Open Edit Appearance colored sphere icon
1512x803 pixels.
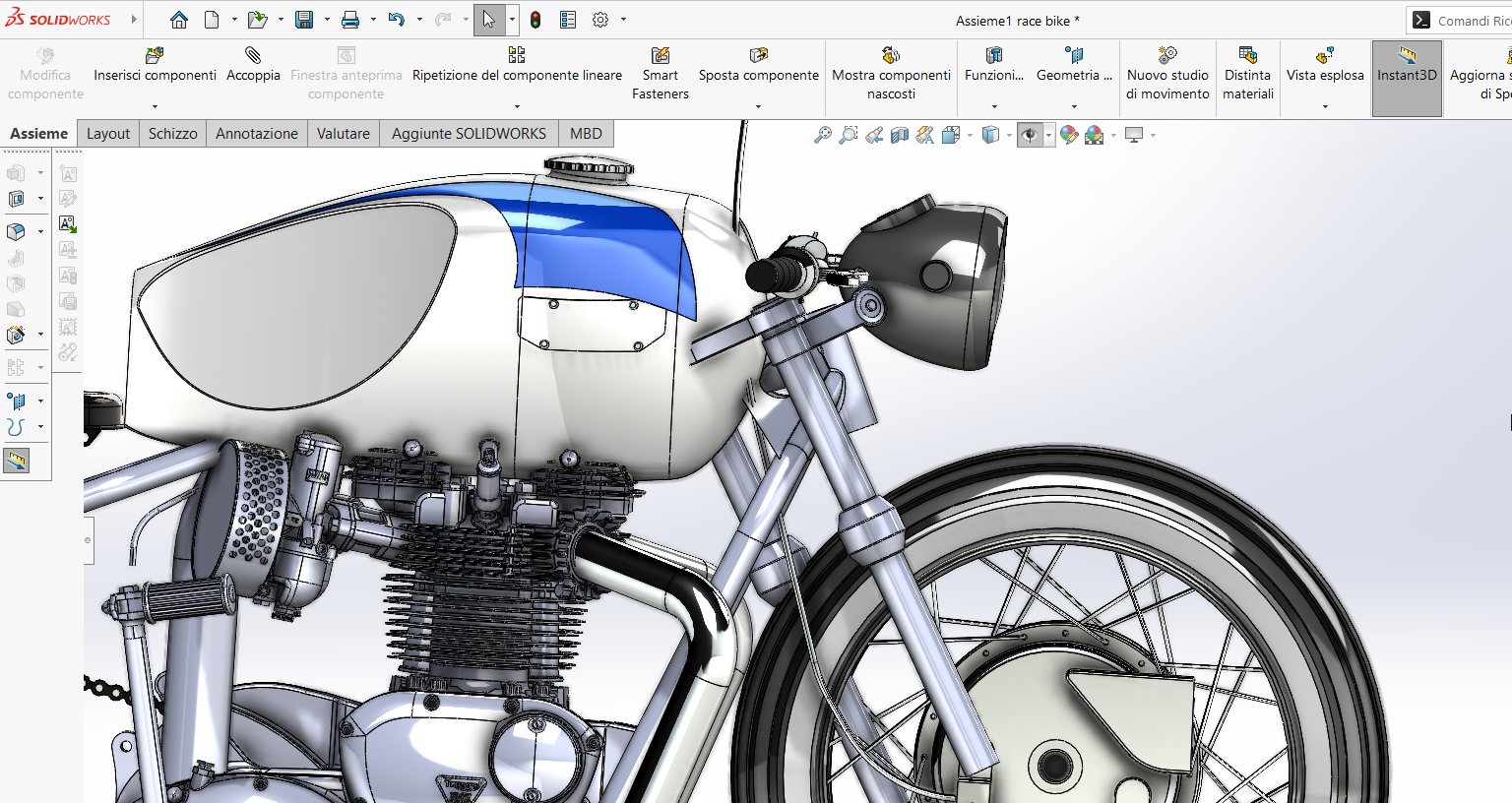pyautogui.click(x=1069, y=135)
